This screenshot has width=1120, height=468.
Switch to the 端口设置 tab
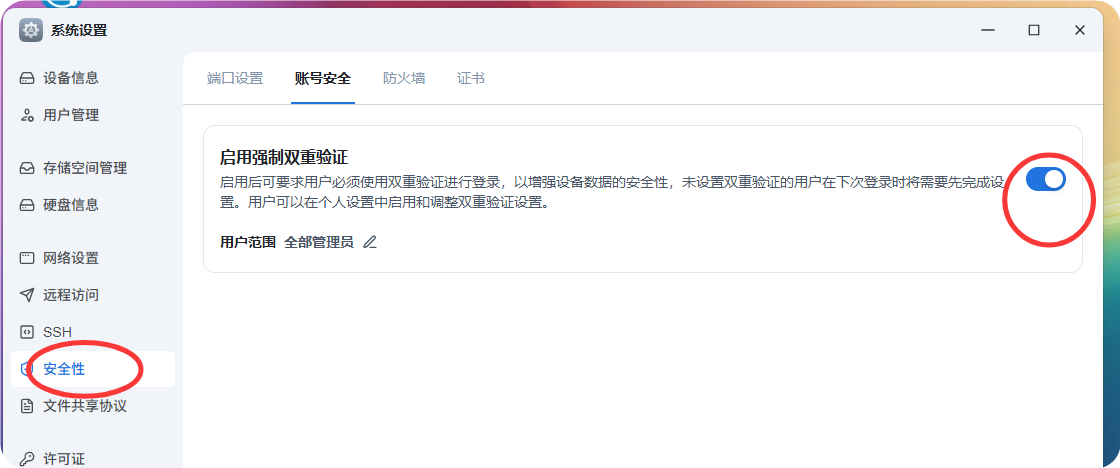click(235, 78)
